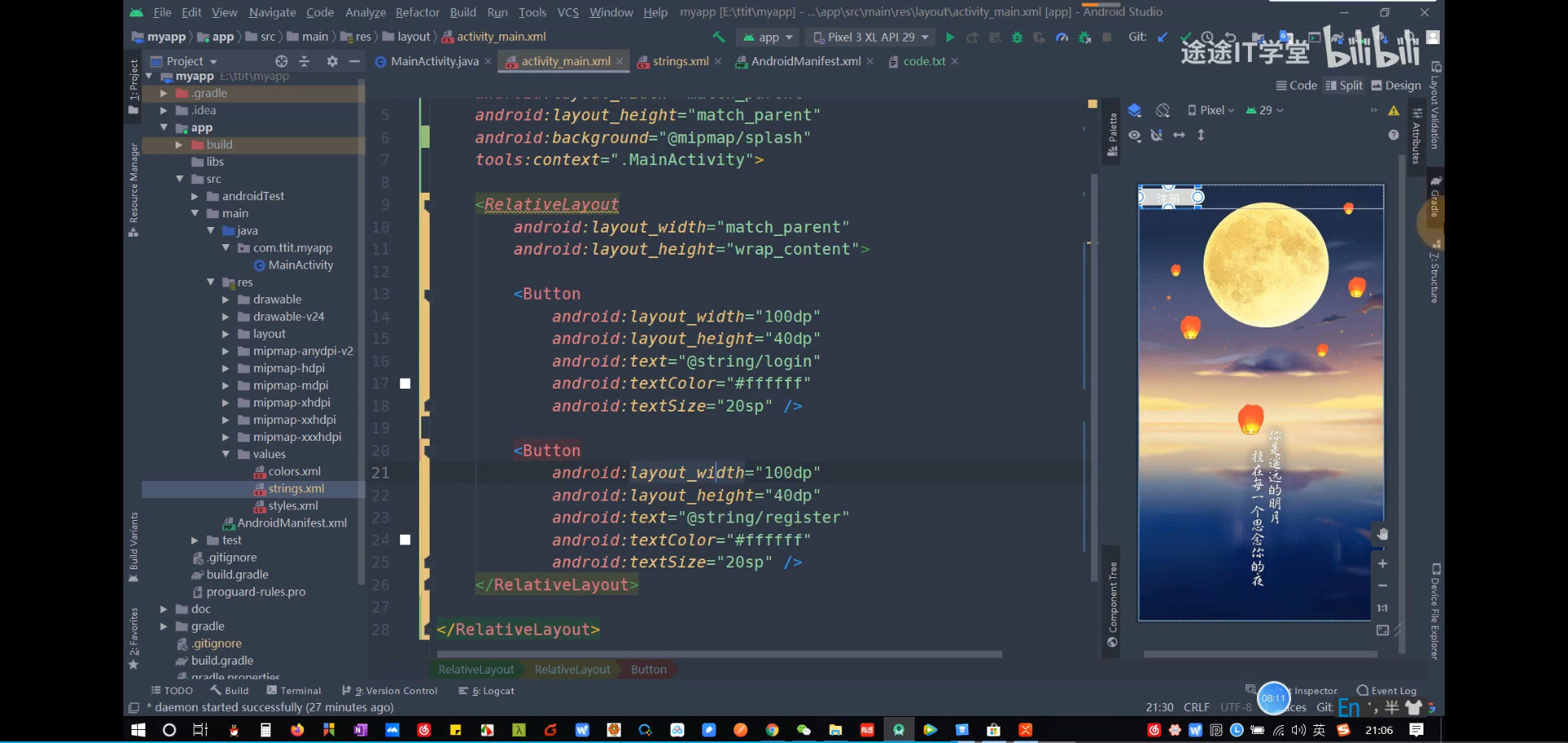This screenshot has height=743, width=1568.
Task: Open the TODO tool window
Action: (172, 691)
